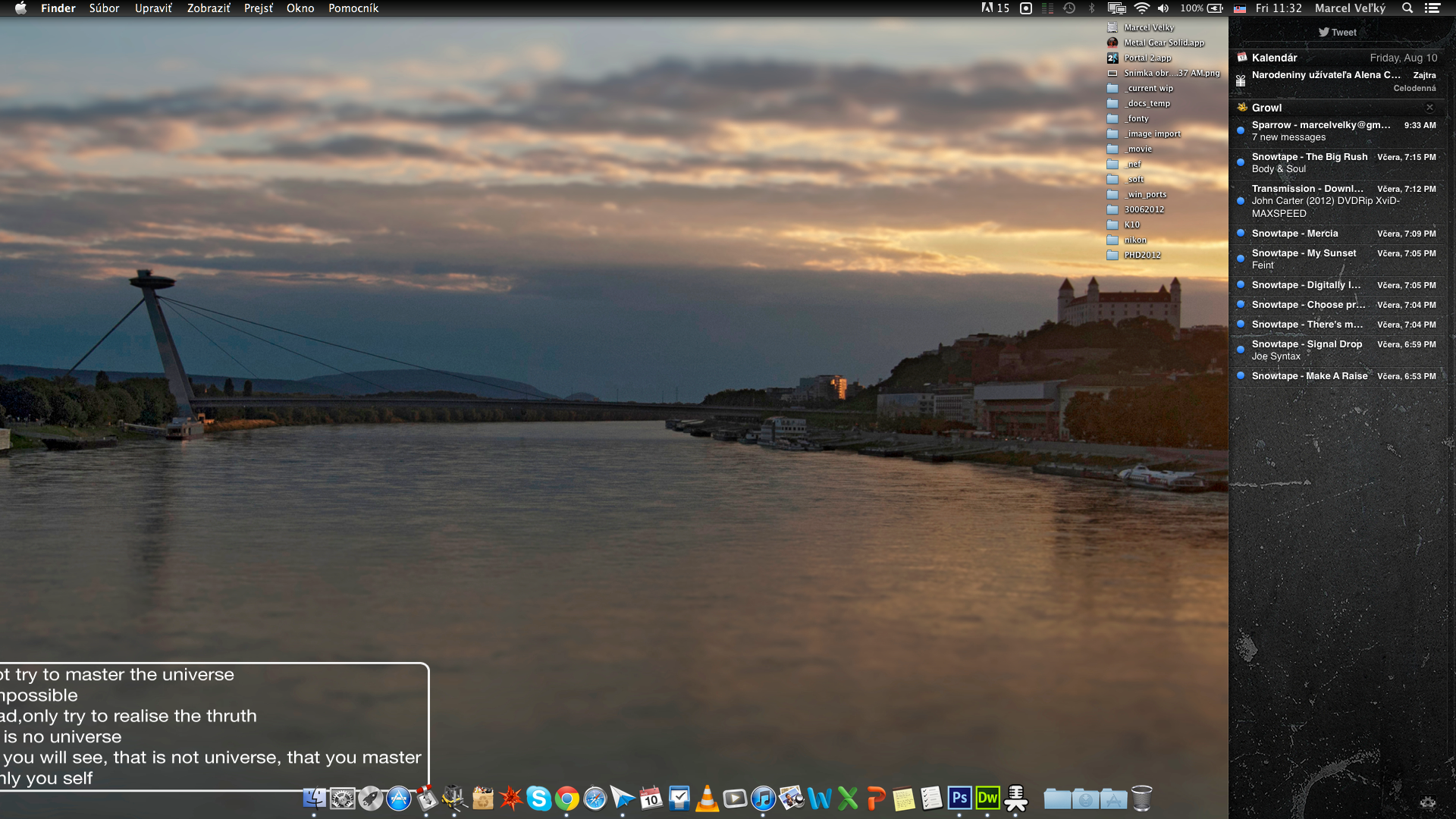The width and height of the screenshot is (1456, 819).
Task: Open the Wi-Fi status menu
Action: 1141,8
